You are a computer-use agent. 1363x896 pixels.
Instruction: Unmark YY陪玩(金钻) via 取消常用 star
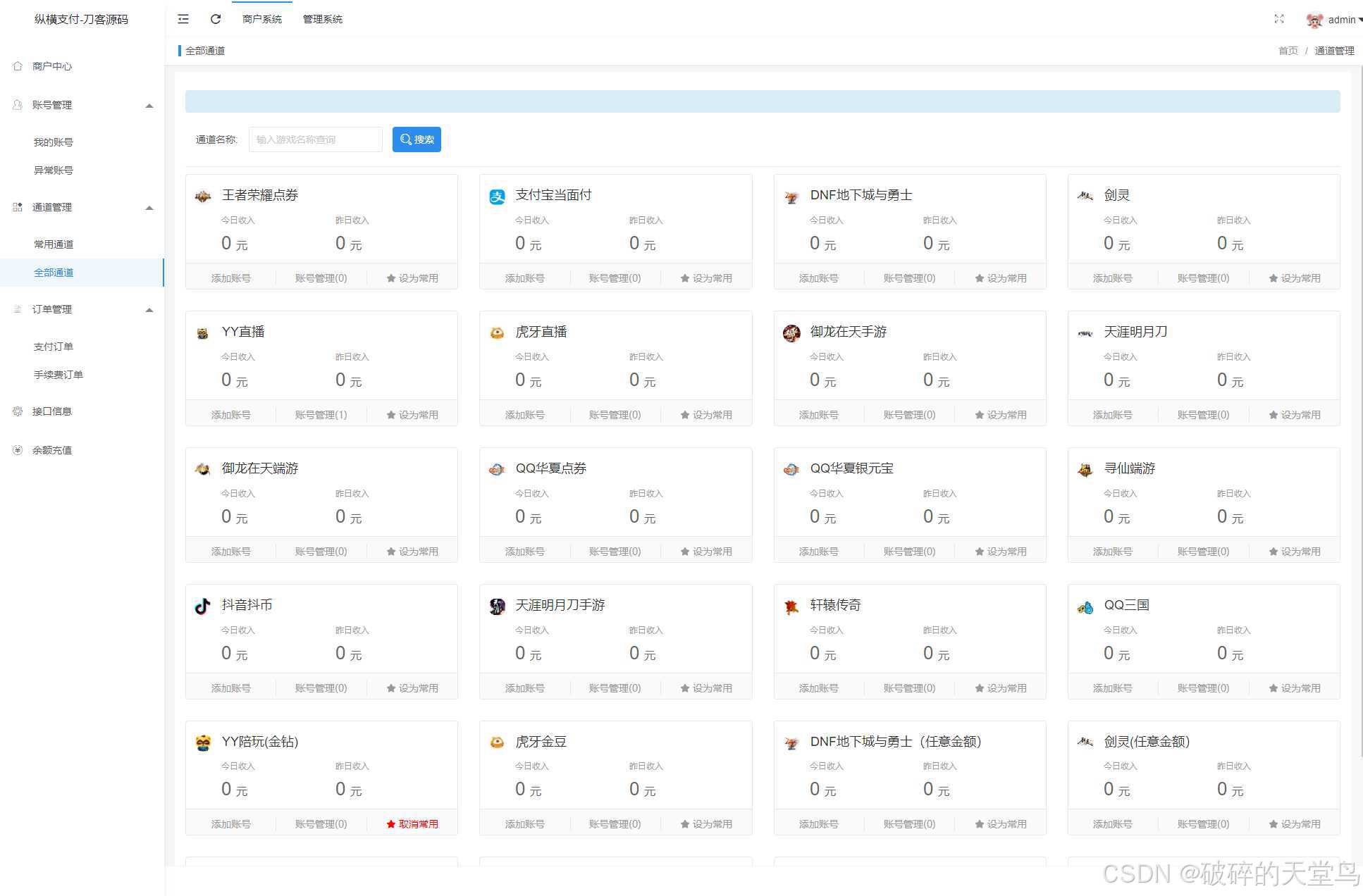[x=412, y=824]
